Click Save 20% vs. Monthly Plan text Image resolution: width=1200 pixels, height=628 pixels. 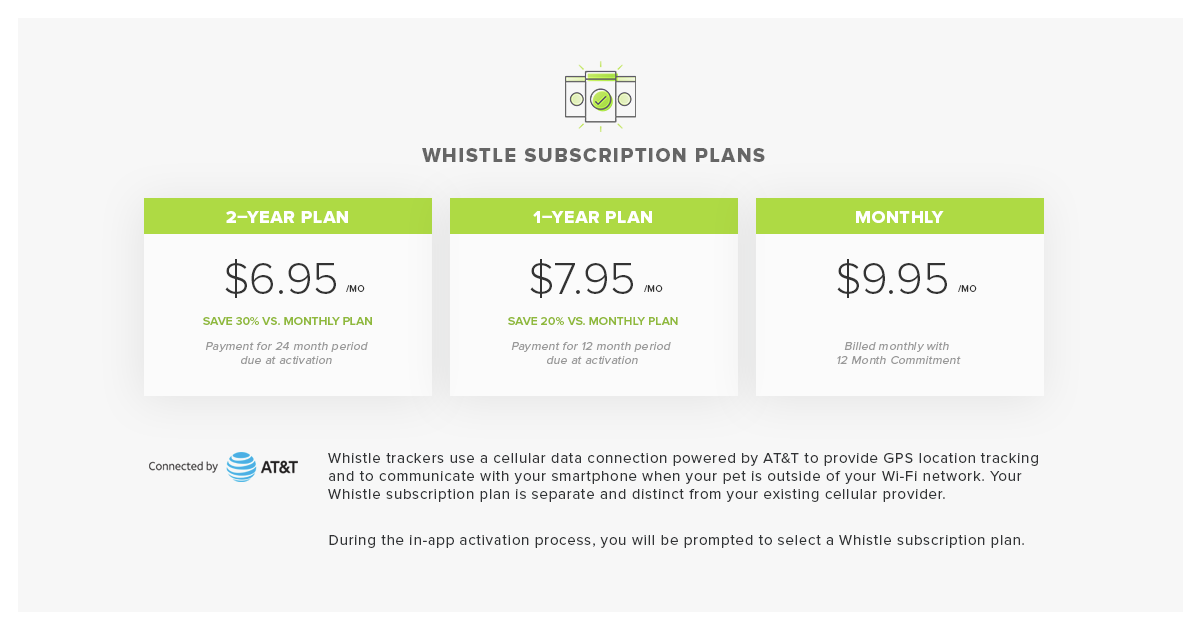(593, 322)
